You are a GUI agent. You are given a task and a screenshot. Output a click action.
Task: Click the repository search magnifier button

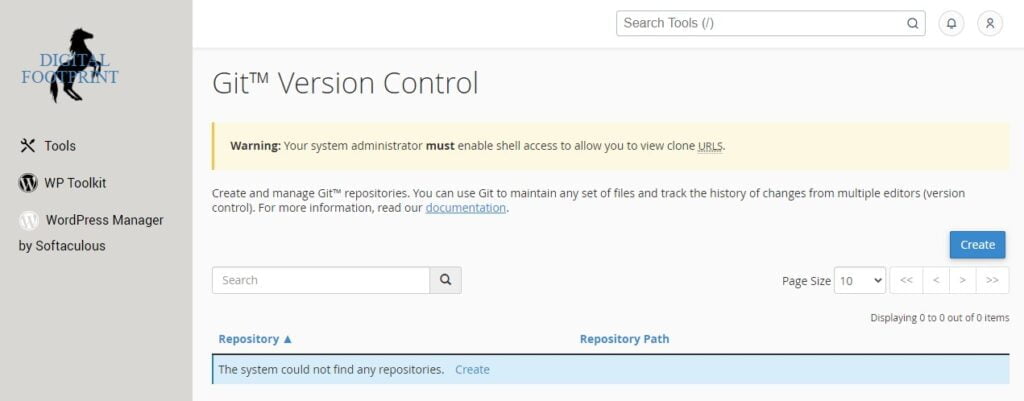click(x=445, y=280)
